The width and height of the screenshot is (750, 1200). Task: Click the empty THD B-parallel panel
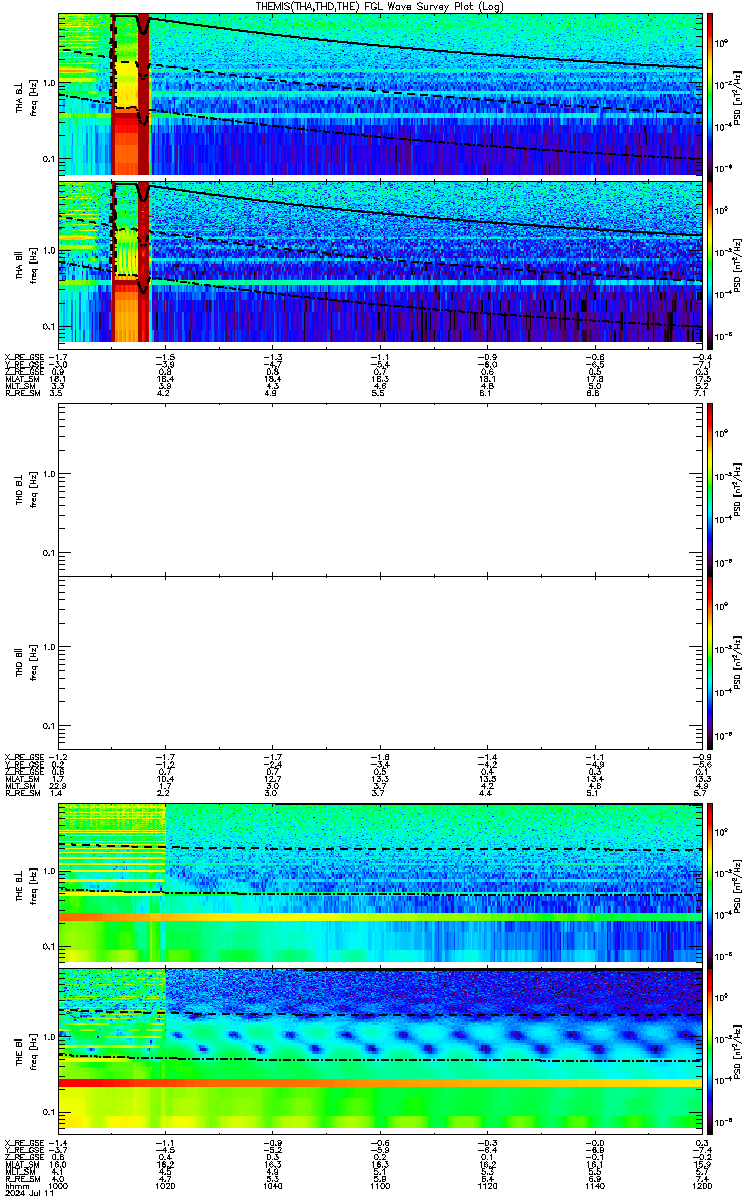380,662
